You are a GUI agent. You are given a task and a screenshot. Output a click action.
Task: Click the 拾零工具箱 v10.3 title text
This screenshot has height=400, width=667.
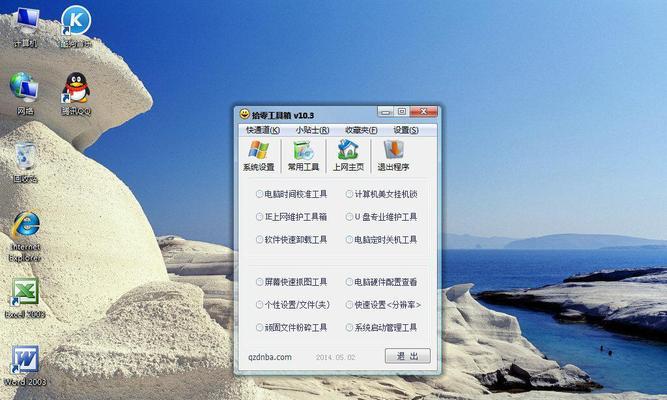[283, 115]
